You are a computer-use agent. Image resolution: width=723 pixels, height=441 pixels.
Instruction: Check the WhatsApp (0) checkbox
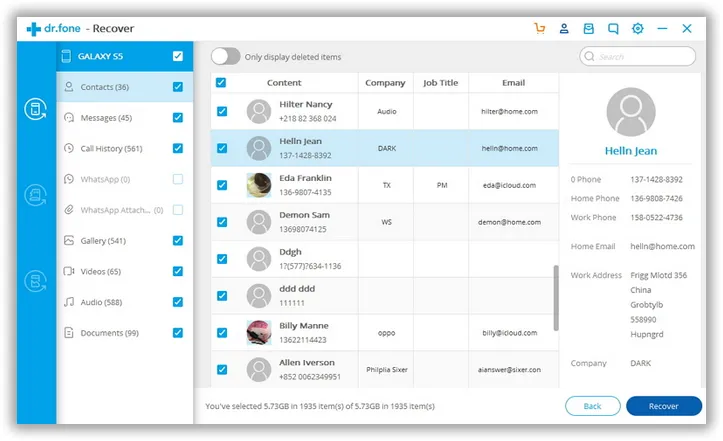pyautogui.click(x=178, y=179)
